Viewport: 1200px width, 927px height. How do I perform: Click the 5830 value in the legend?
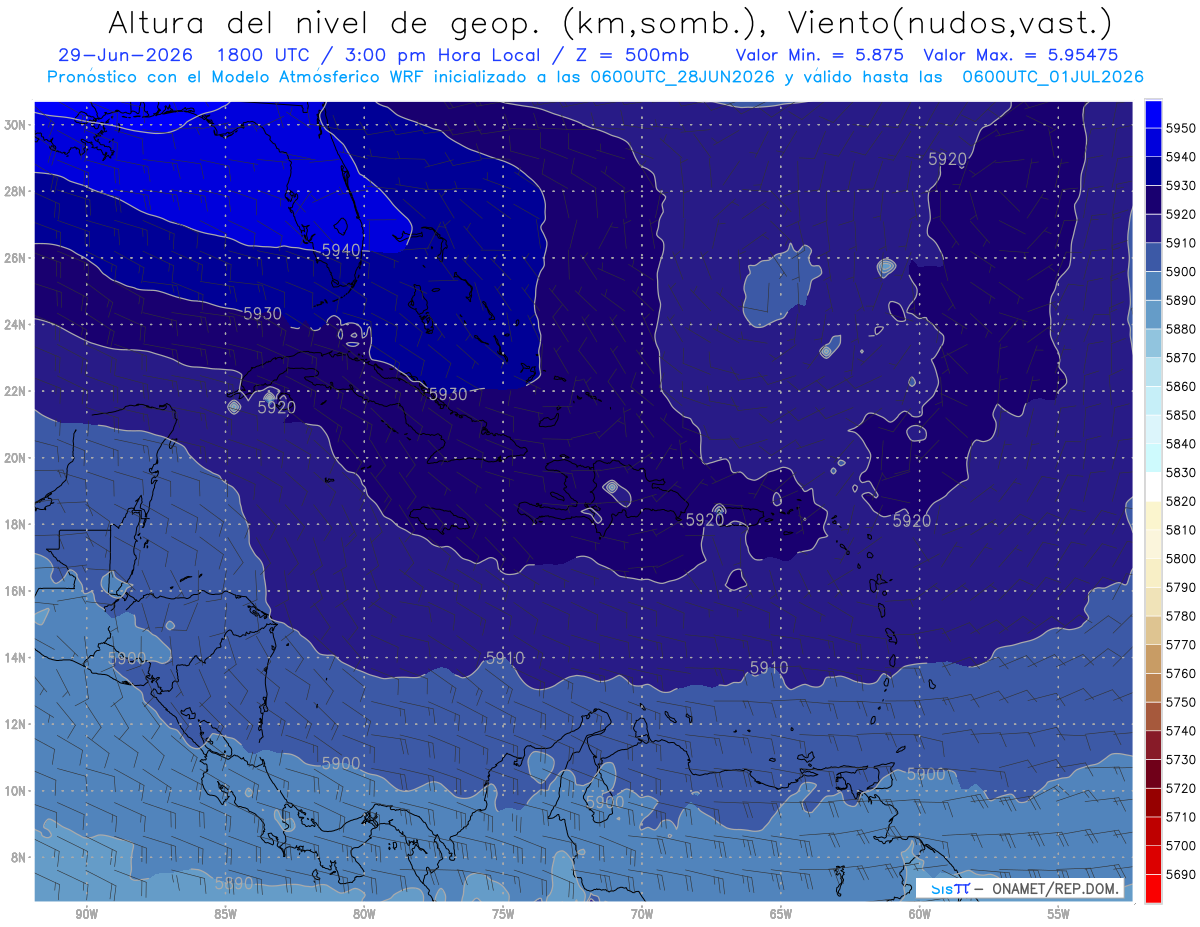coord(1181,472)
